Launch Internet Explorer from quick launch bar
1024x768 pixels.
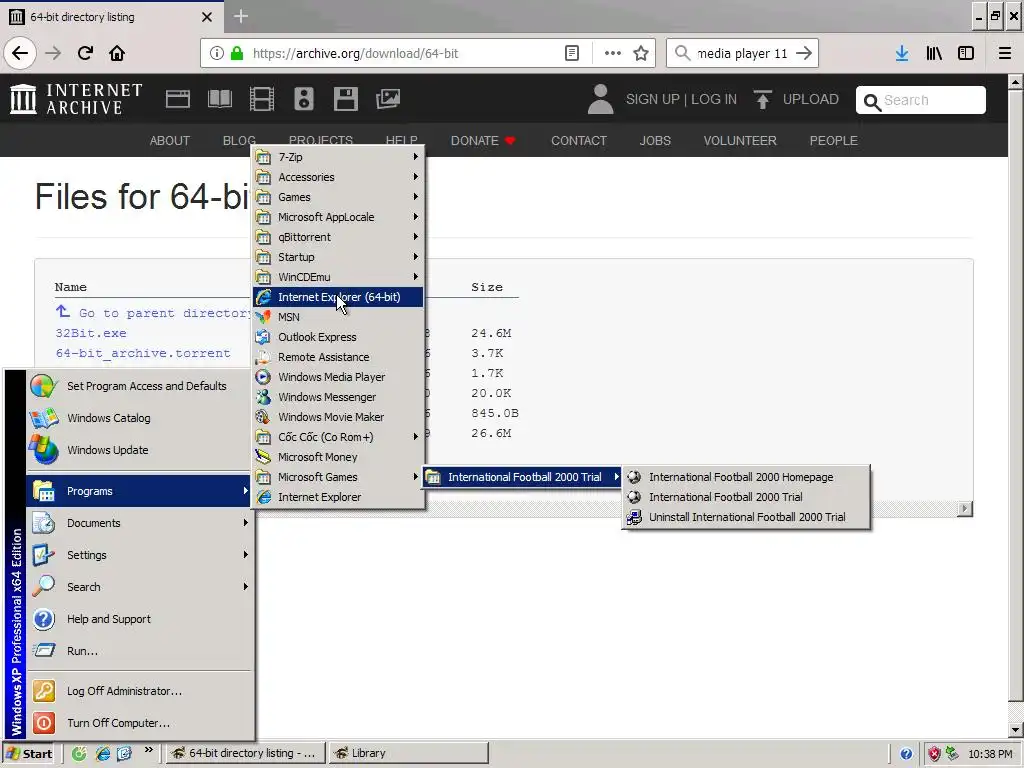pyautogui.click(x=103, y=754)
